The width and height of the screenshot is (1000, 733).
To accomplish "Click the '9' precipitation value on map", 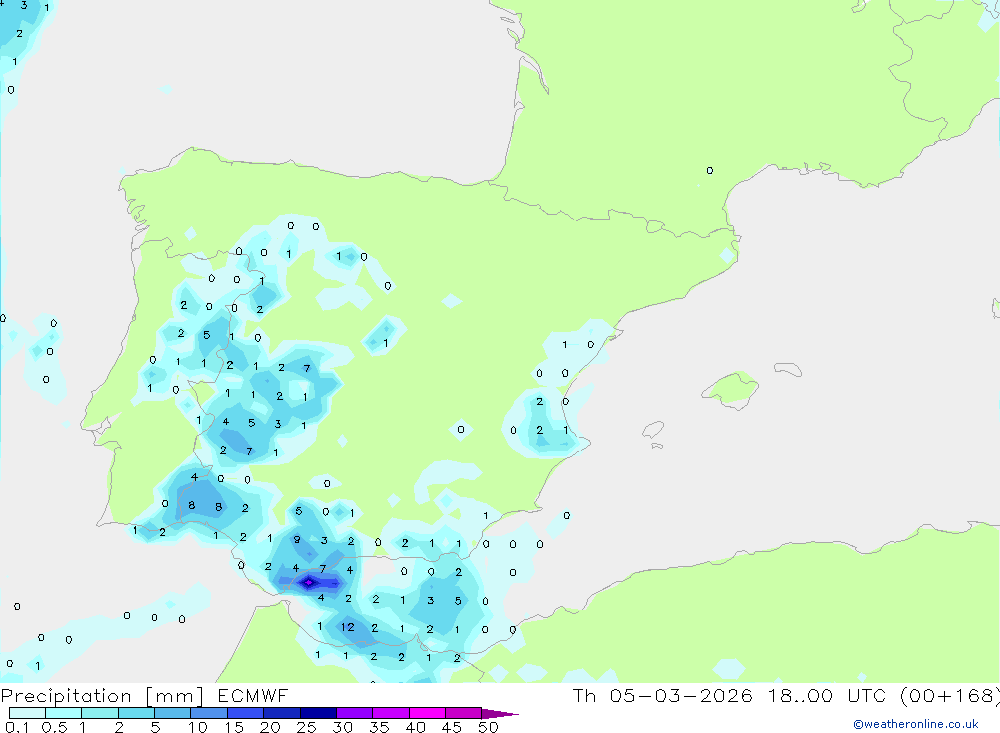I will (x=297, y=540).
